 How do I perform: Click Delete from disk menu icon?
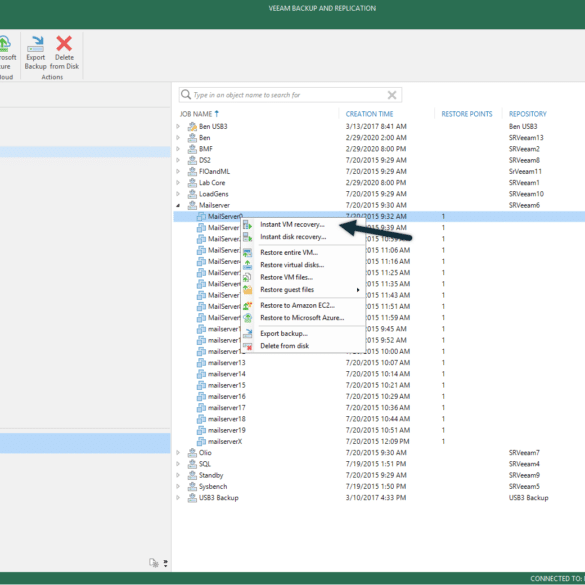(247, 346)
